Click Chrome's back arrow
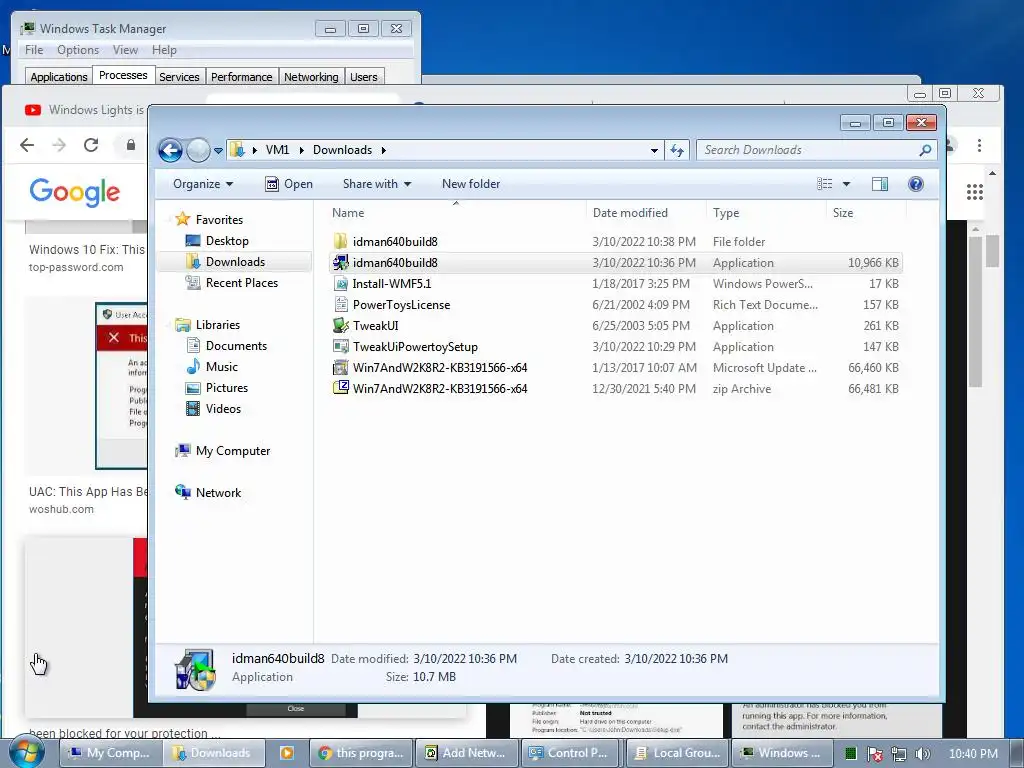This screenshot has height=768, width=1024. tap(27, 145)
